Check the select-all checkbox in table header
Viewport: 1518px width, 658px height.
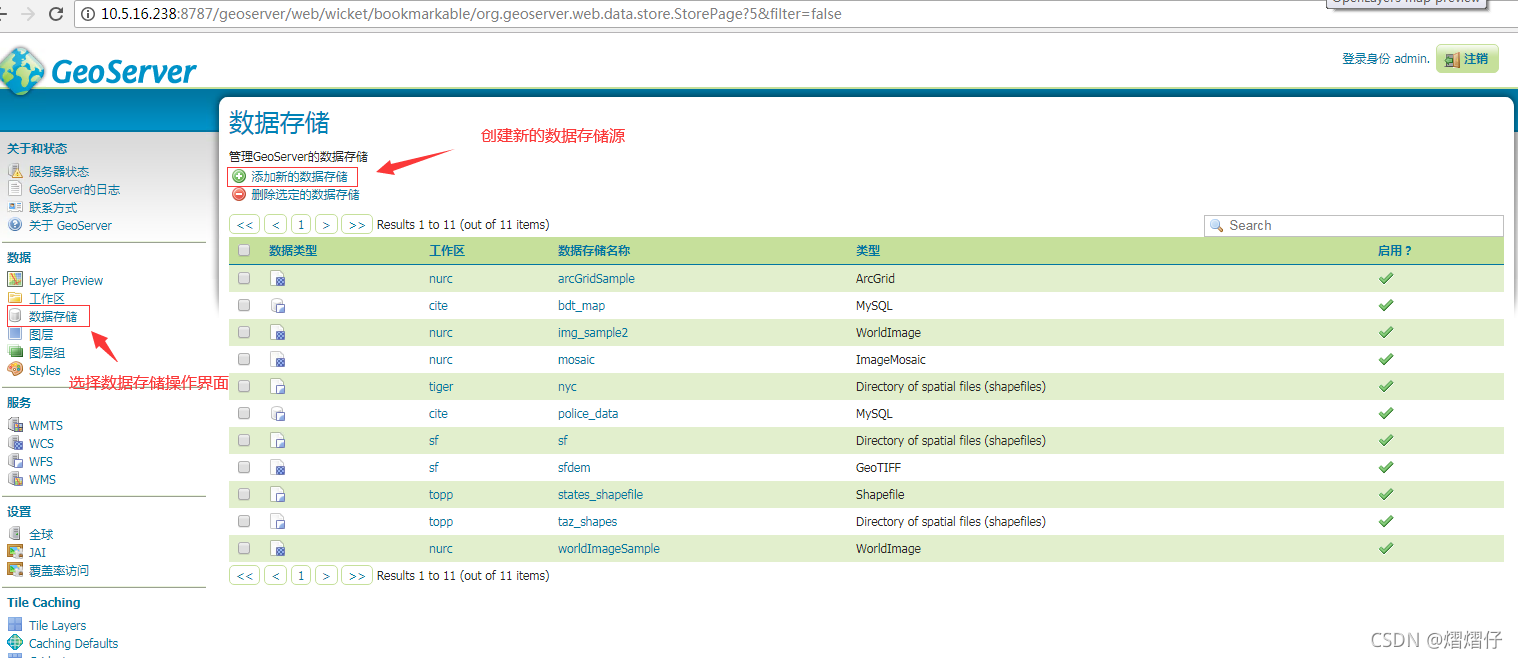pyautogui.click(x=243, y=250)
